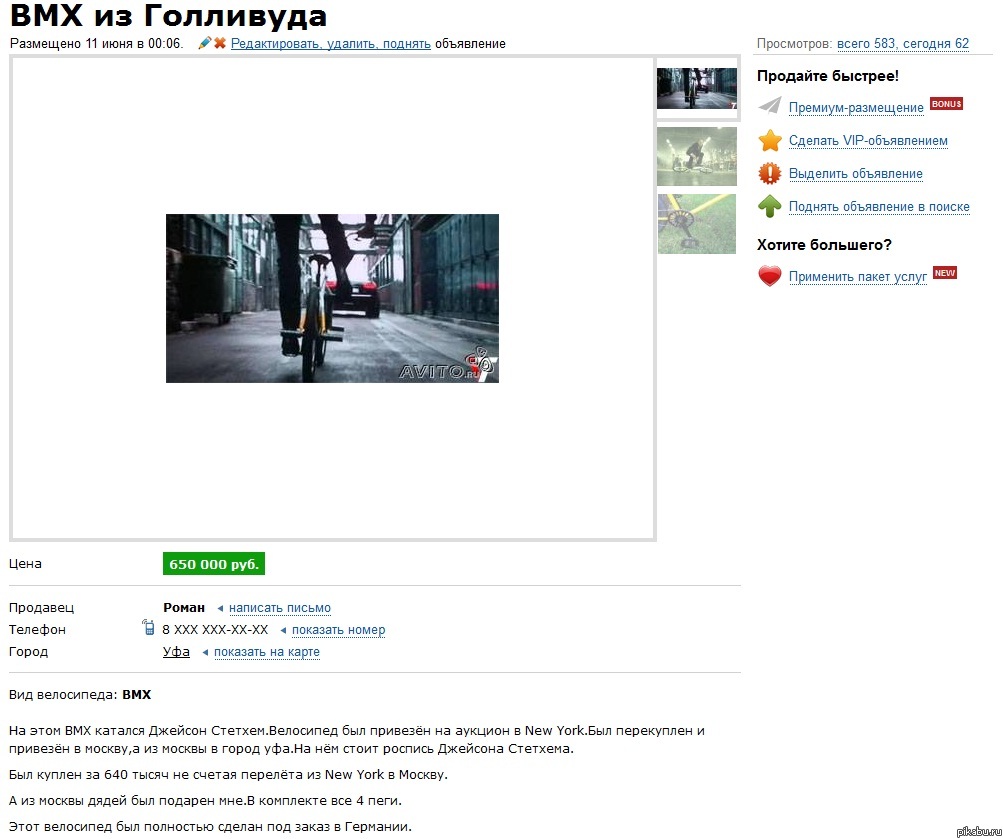1003x839 pixels.
Task: Click the phone icon next to the number
Action: [x=148, y=627]
